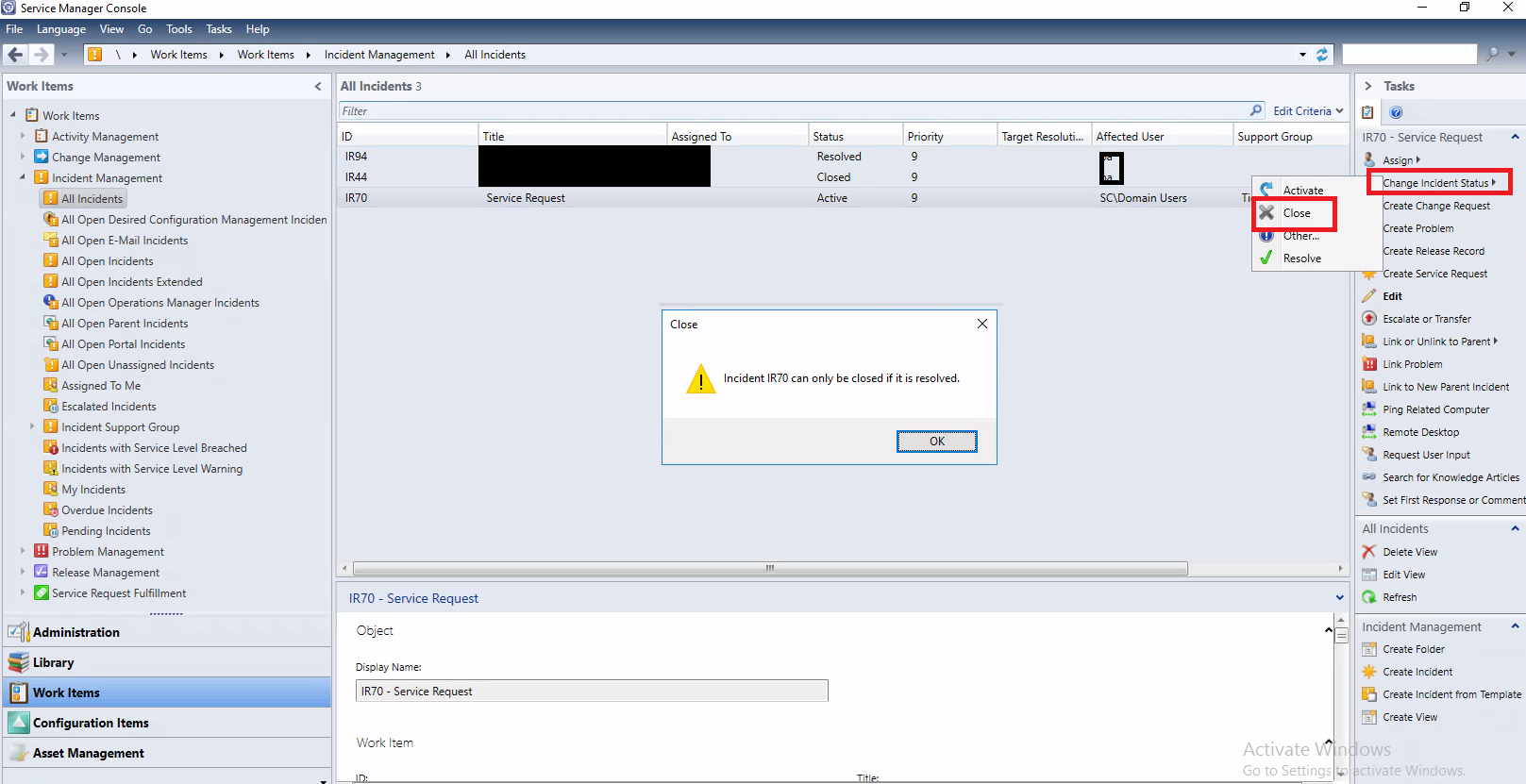Click the Display Name text field

592,691
